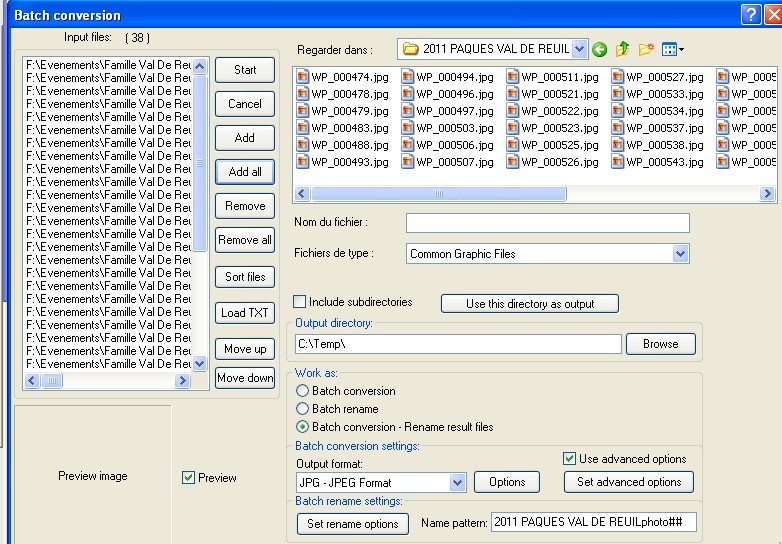
Task: Open the view menu icon
Action: coord(672,49)
